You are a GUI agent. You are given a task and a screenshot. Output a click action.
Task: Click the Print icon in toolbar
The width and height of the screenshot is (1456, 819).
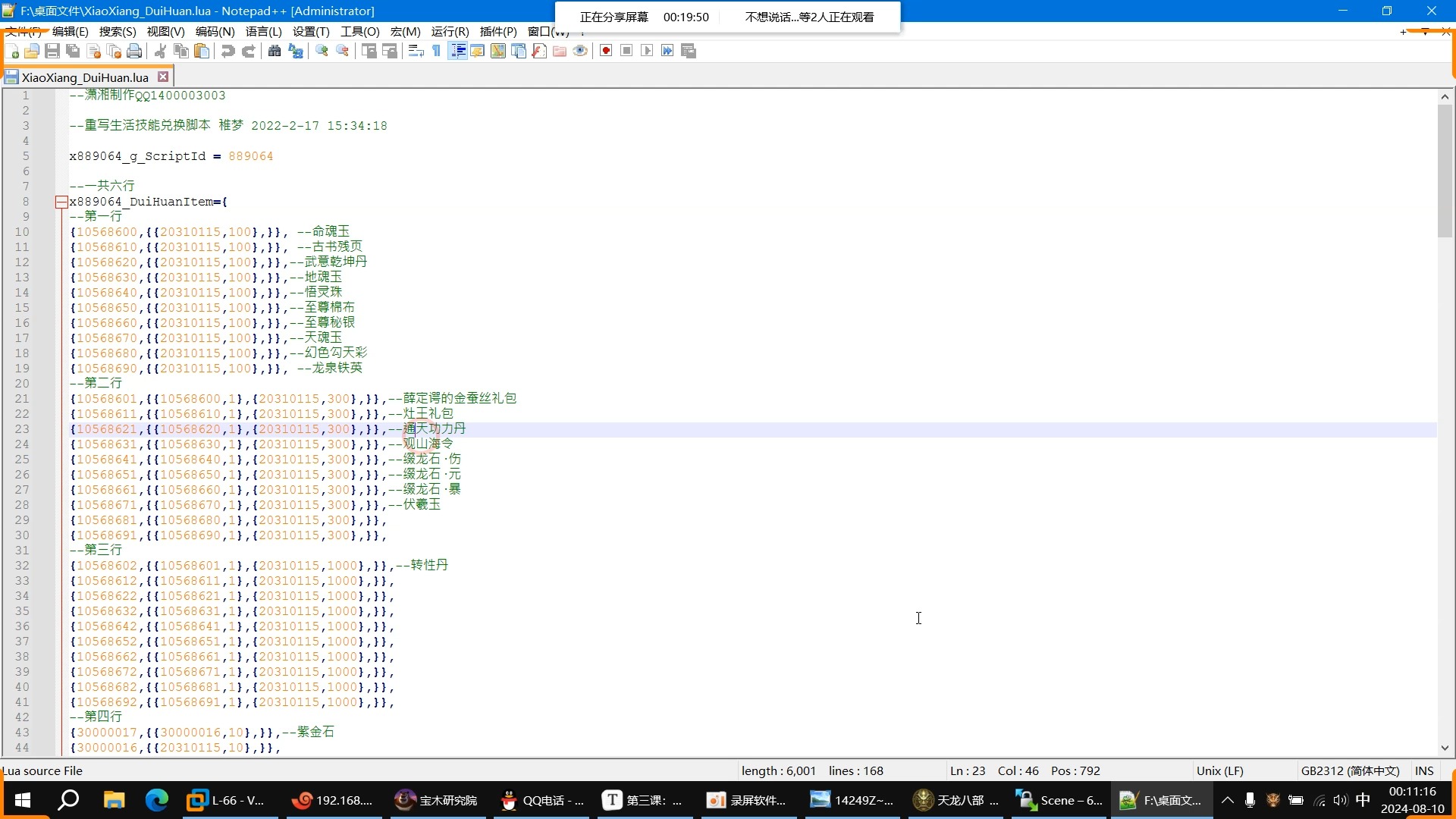pyautogui.click(x=134, y=51)
